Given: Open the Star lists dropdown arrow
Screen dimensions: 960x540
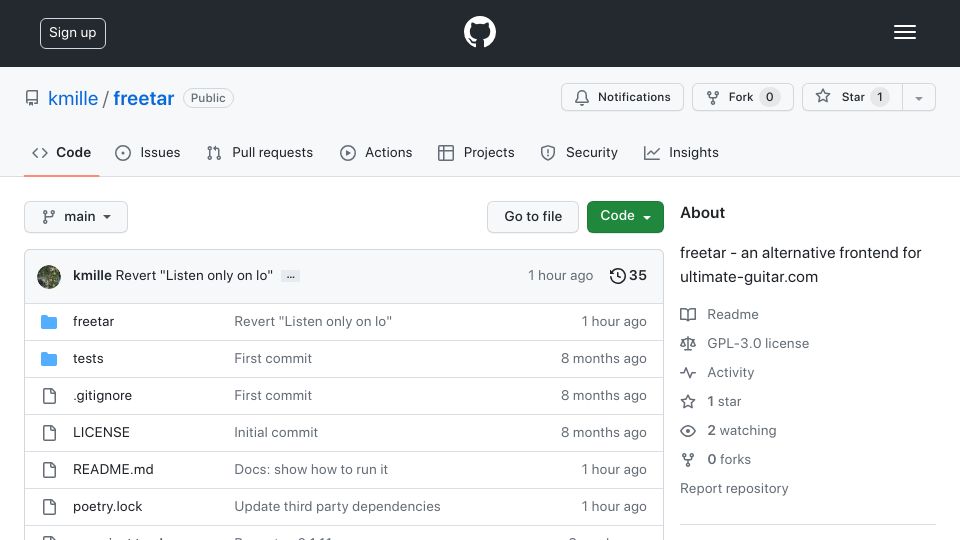Looking at the screenshot, I should pos(918,97).
